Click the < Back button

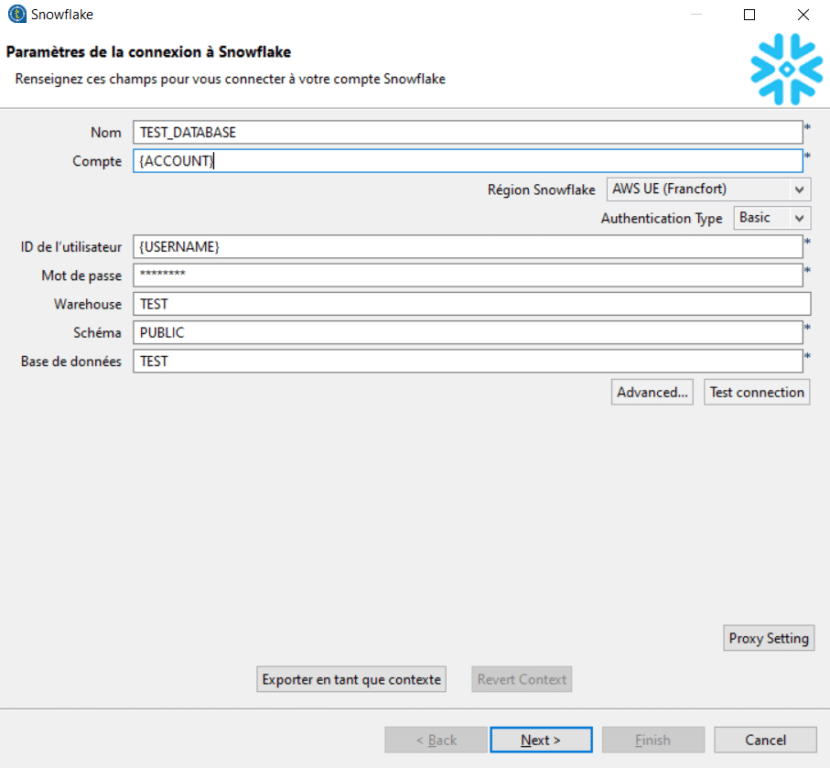[x=436, y=739]
